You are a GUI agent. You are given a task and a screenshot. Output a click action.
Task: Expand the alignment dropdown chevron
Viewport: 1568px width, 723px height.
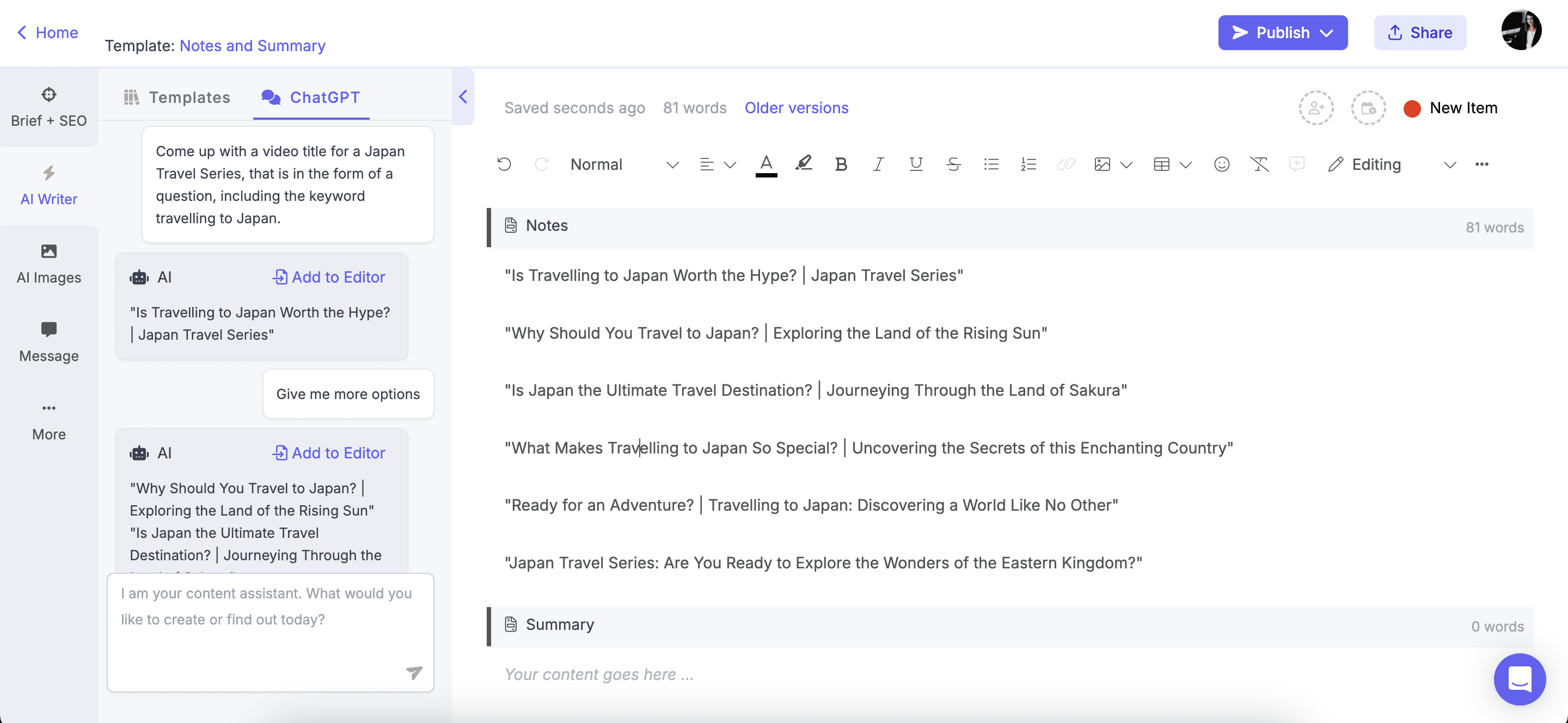(730, 165)
